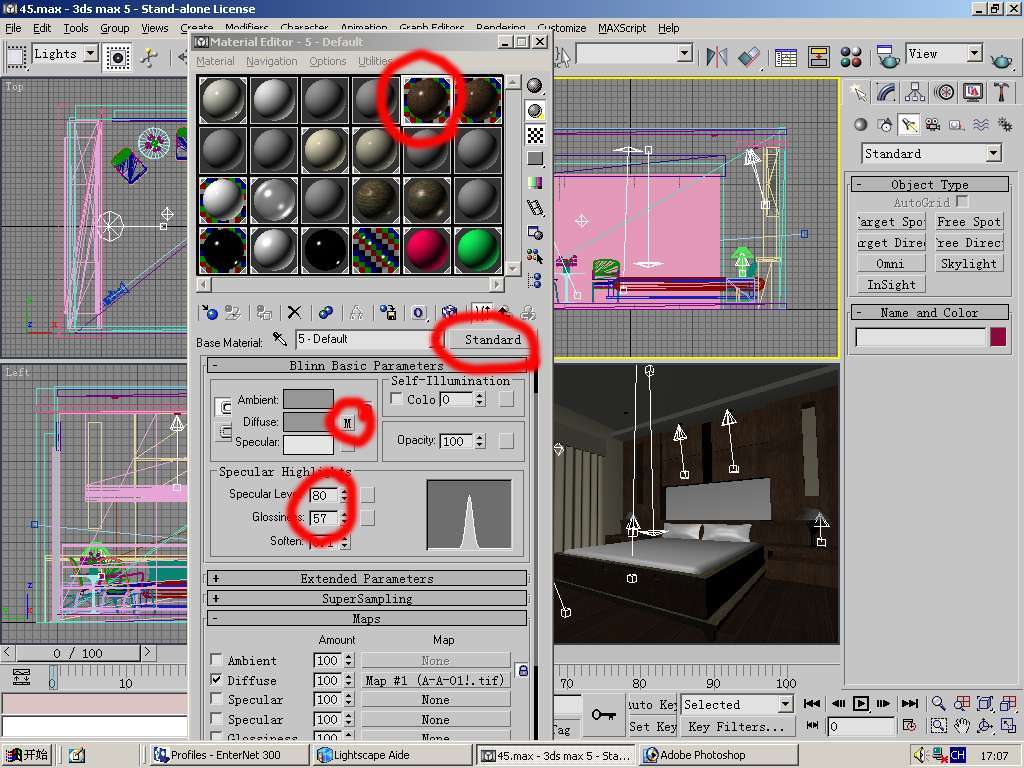The width and height of the screenshot is (1024, 768).
Task: Click the Specular color swatch
Action: click(308, 443)
